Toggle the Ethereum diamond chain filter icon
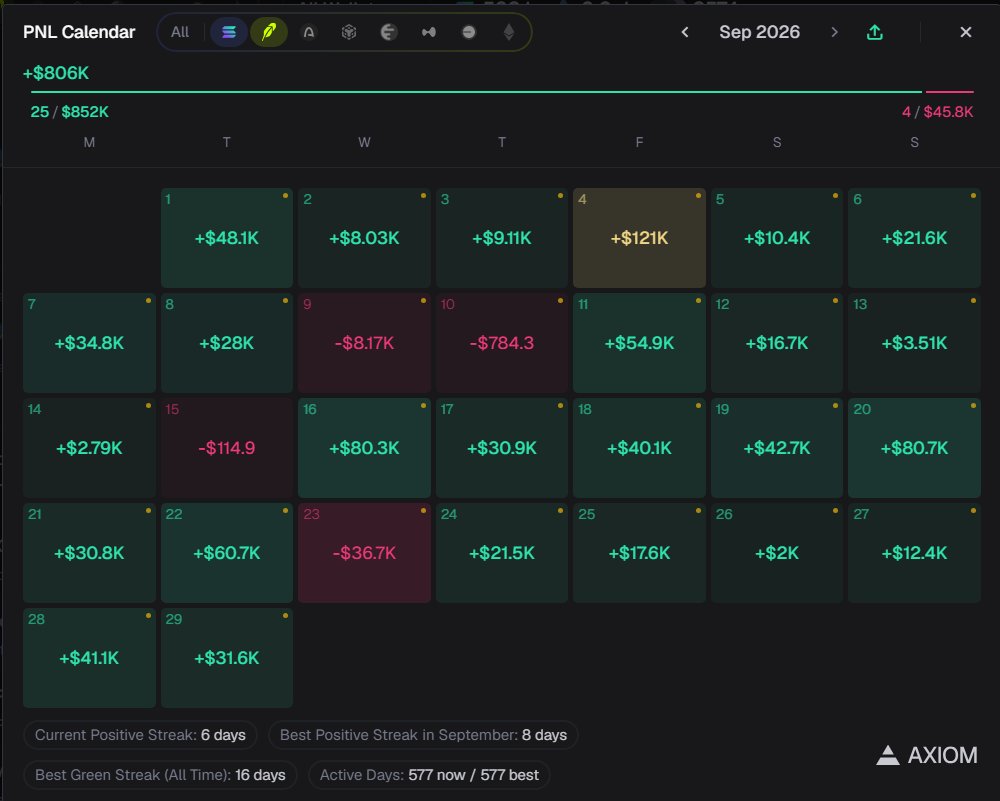 [x=509, y=32]
